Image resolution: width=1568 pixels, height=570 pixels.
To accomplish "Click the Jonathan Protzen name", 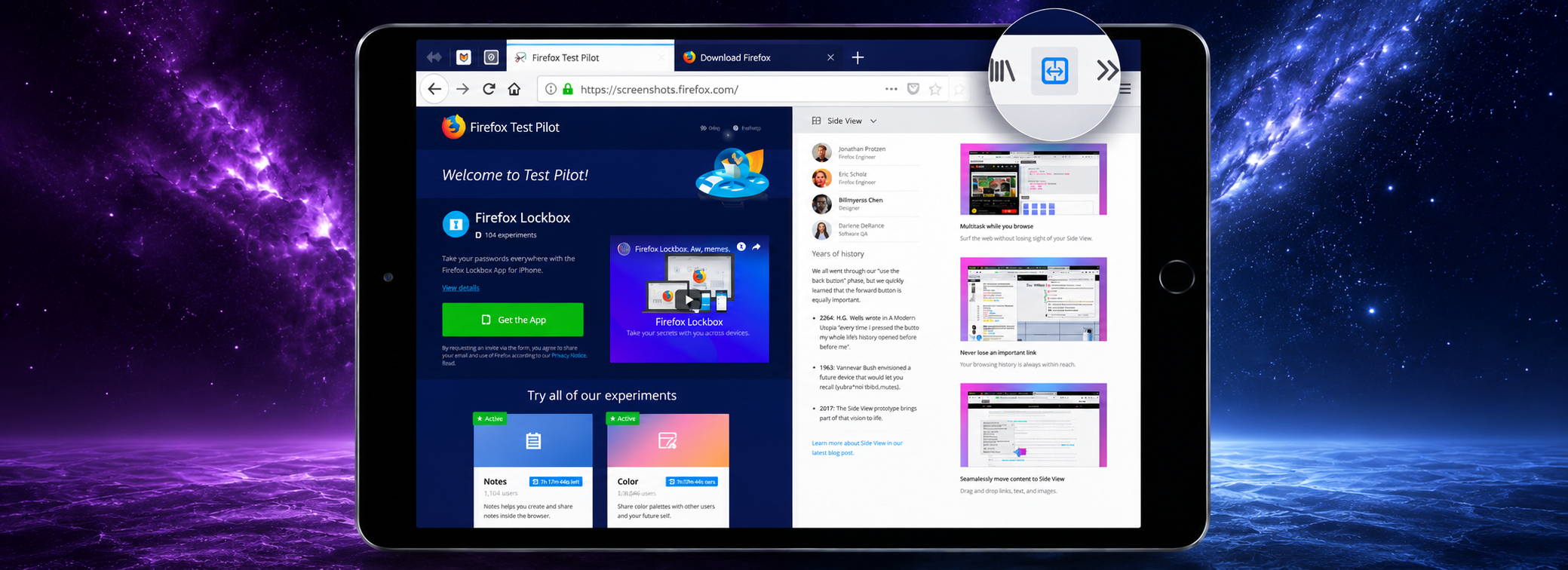I will 862,149.
